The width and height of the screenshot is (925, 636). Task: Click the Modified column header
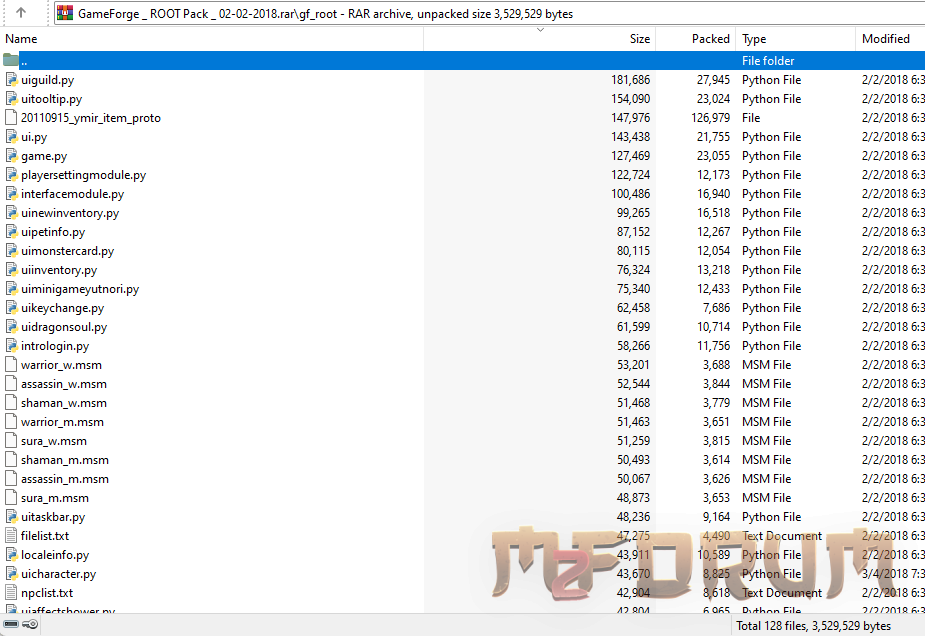click(886, 39)
